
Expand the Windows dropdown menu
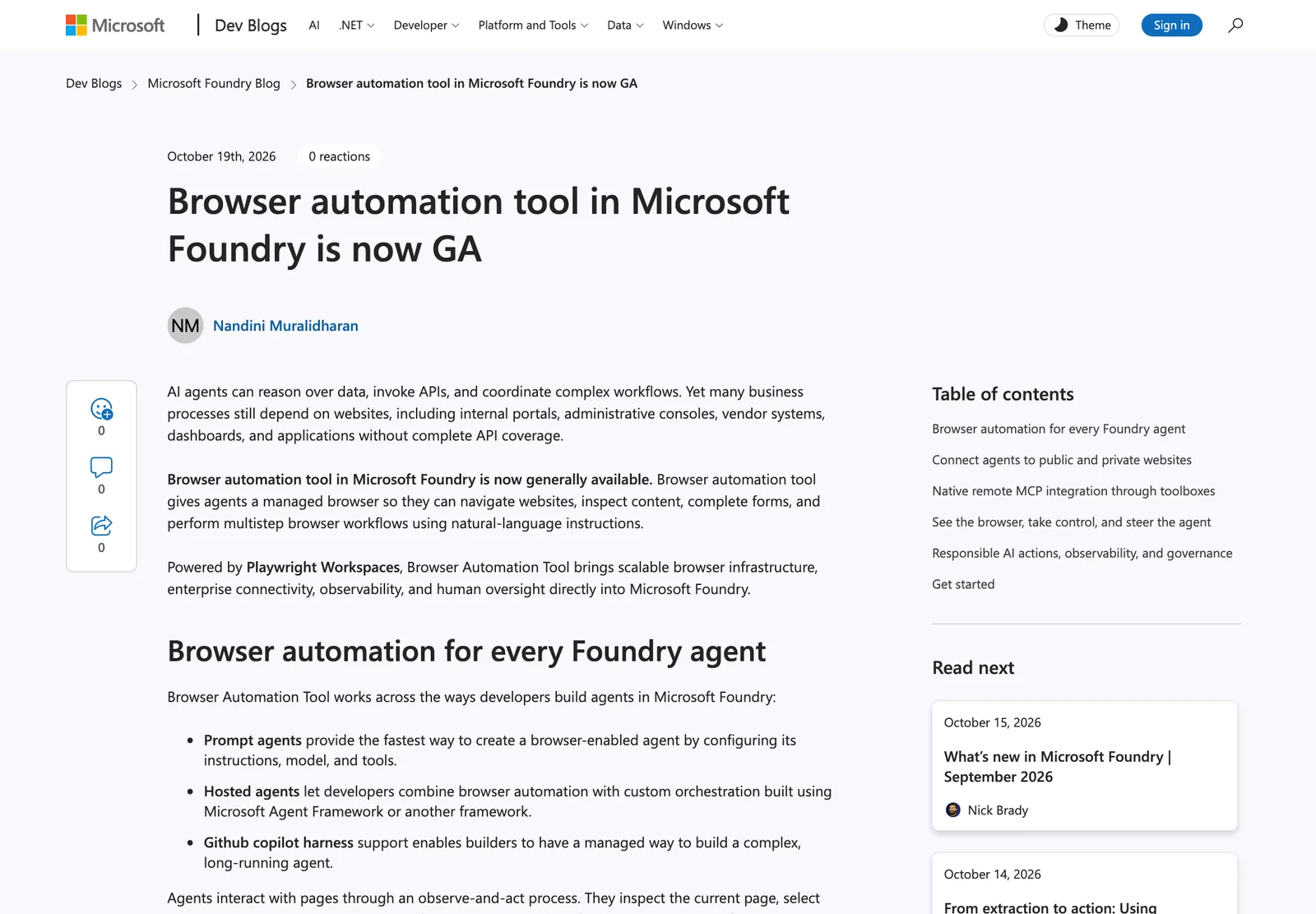click(693, 26)
